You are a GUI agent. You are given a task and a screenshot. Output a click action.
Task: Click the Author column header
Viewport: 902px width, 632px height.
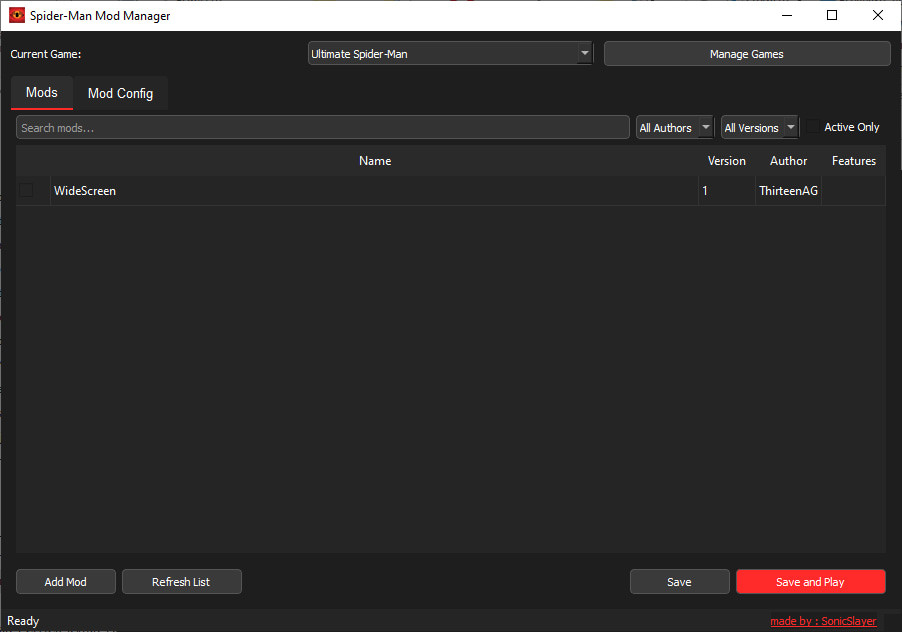[x=788, y=160]
